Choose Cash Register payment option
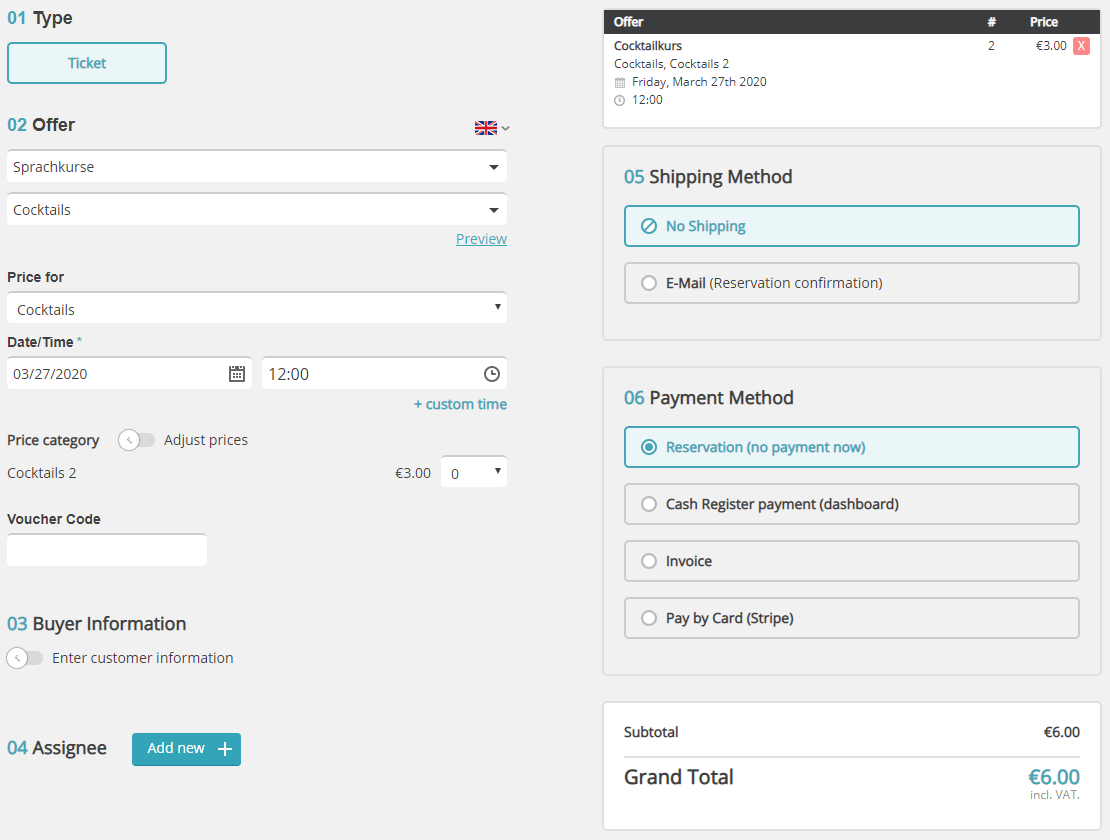 [851, 504]
